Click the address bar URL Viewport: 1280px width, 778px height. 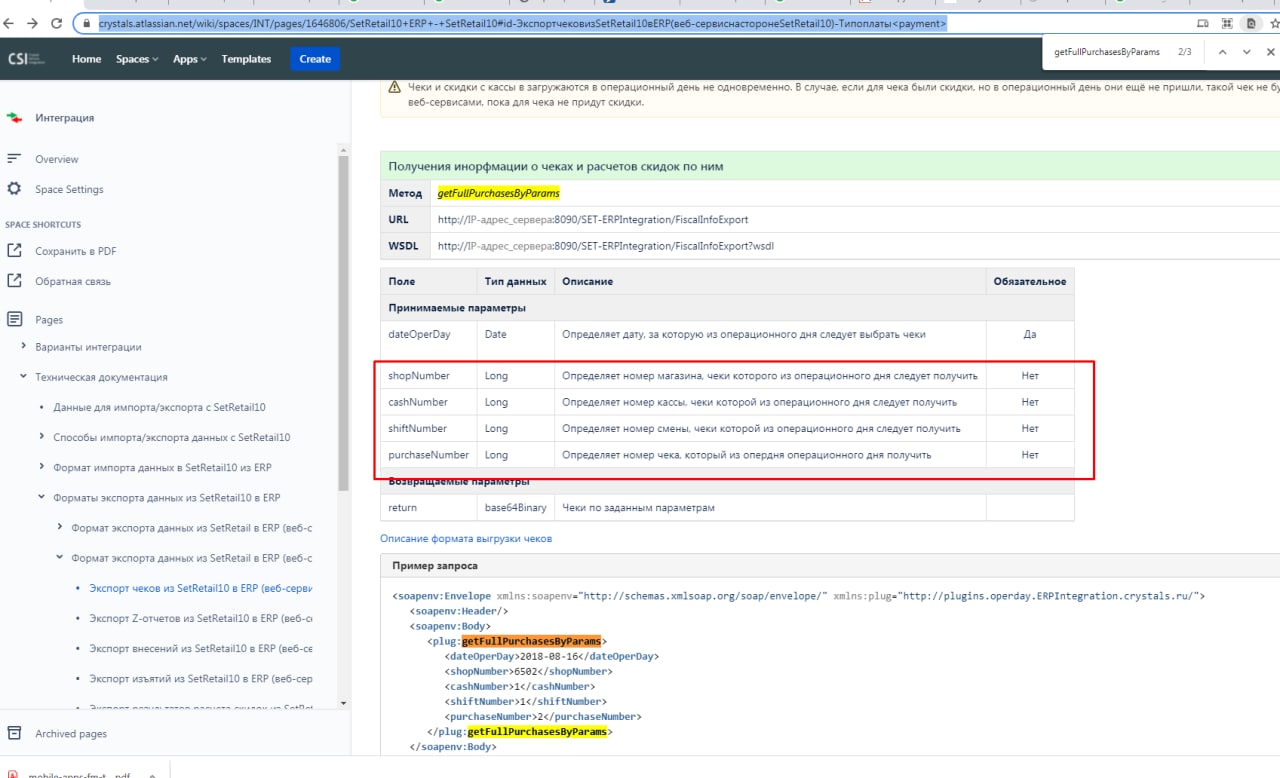click(522, 23)
